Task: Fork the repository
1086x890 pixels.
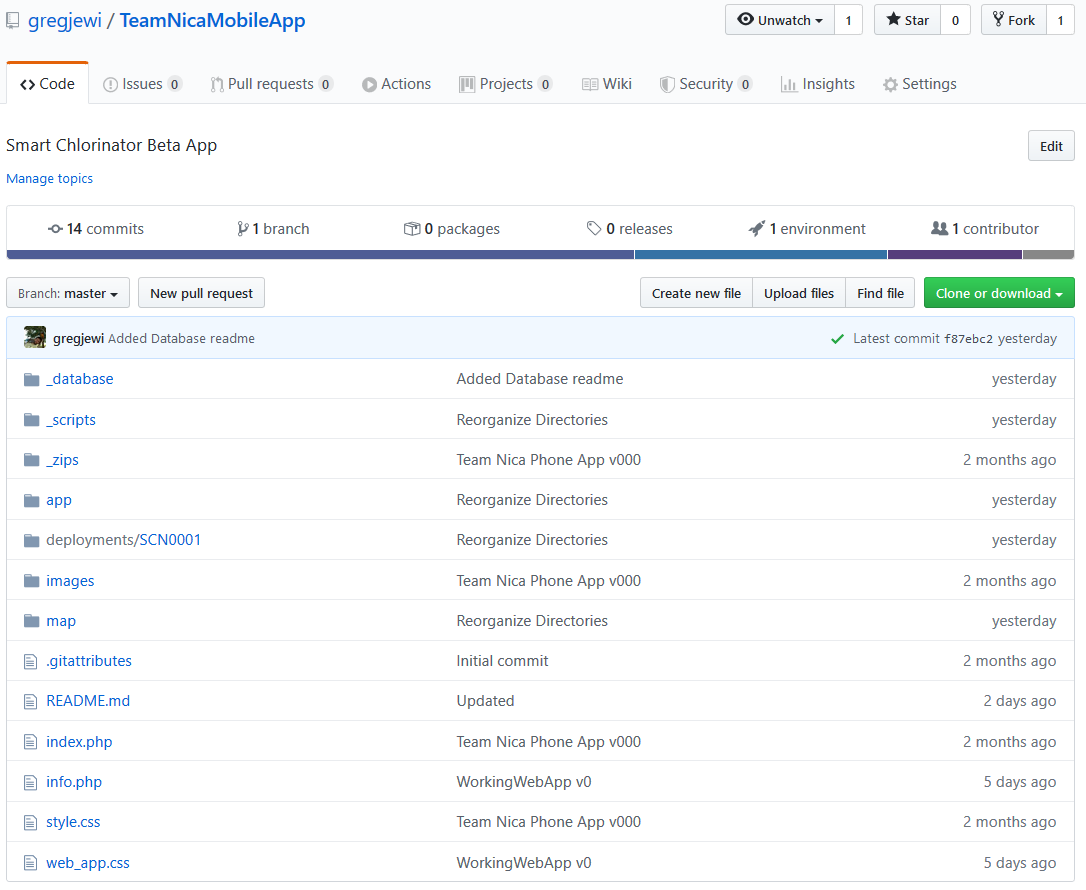Action: click(x=1014, y=20)
